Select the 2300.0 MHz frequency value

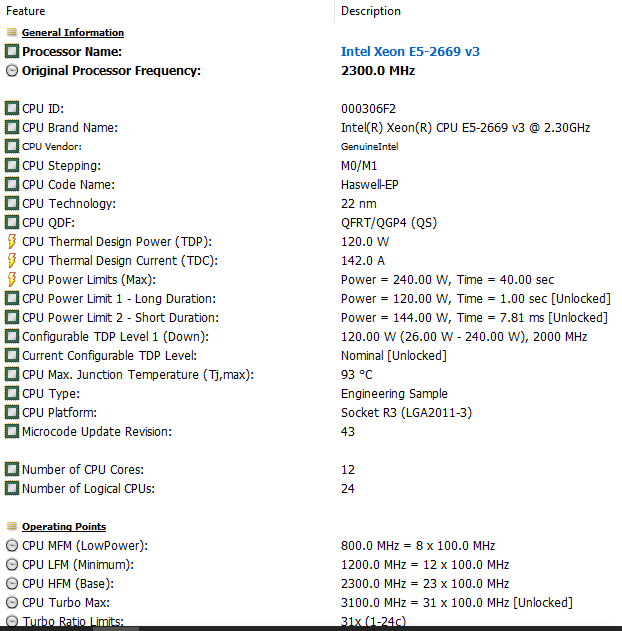coord(378,71)
